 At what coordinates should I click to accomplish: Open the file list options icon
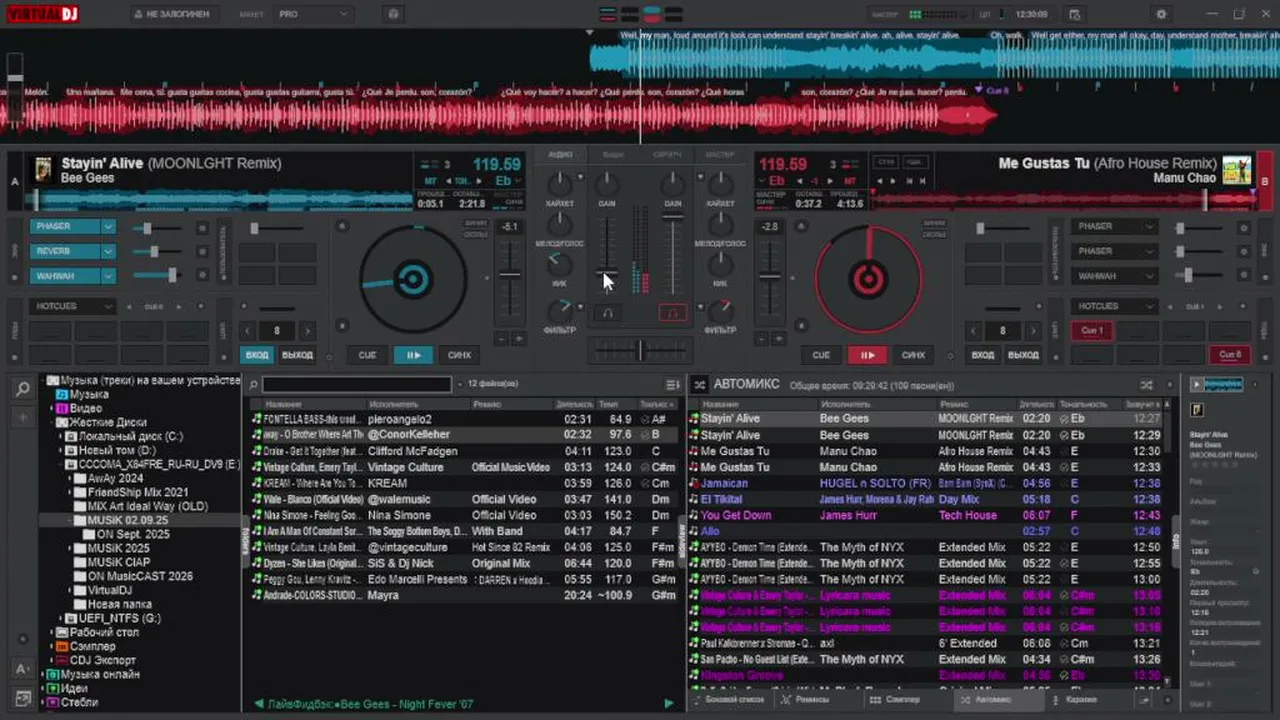(673, 384)
